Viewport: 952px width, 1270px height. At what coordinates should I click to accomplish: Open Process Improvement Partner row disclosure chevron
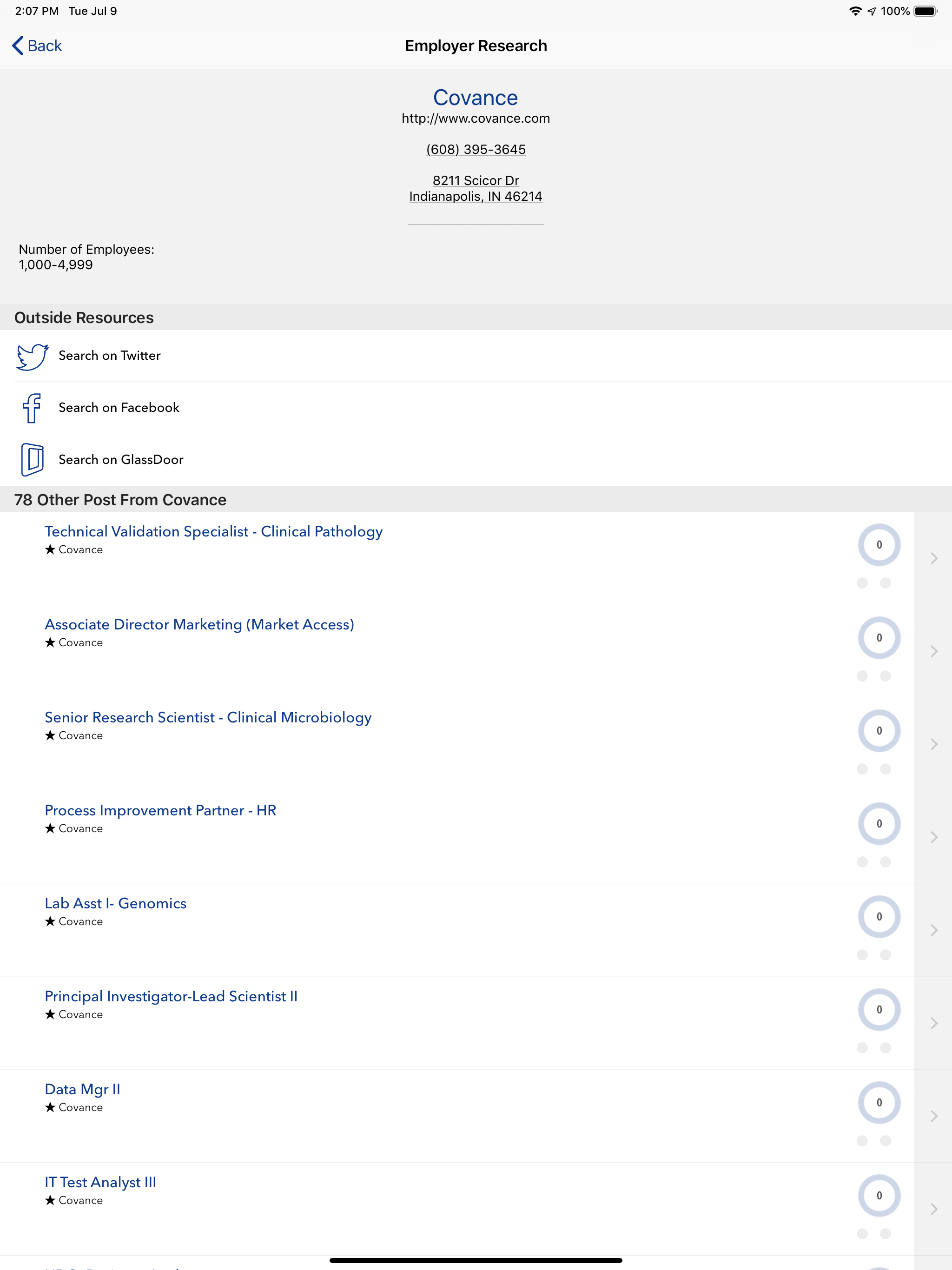[x=934, y=838]
